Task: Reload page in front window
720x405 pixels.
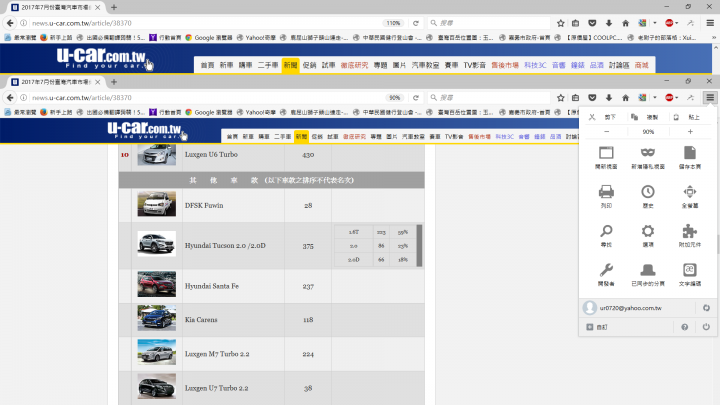Action: 416,97
